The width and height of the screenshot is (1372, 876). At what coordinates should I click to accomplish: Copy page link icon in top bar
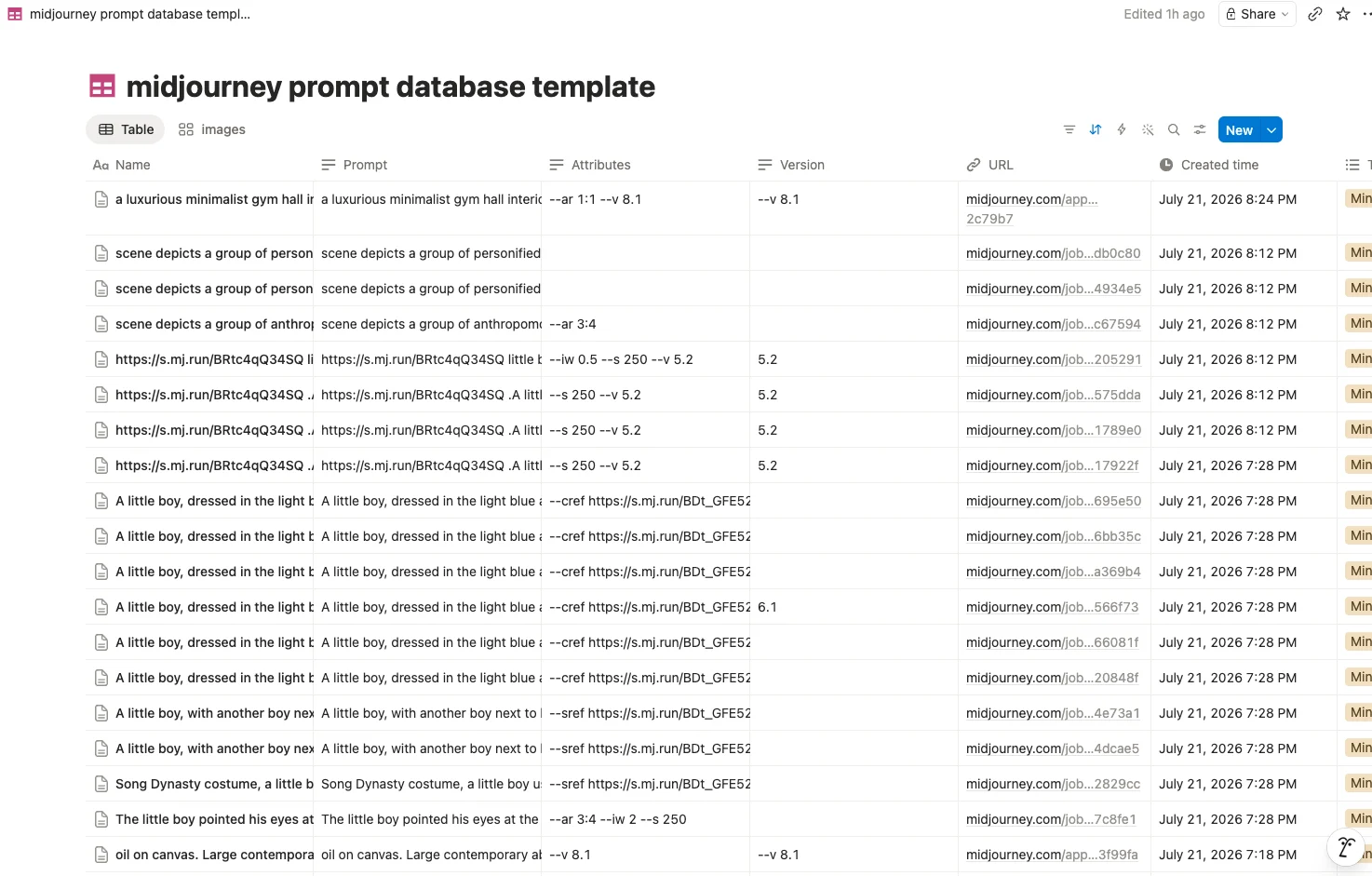(1315, 14)
